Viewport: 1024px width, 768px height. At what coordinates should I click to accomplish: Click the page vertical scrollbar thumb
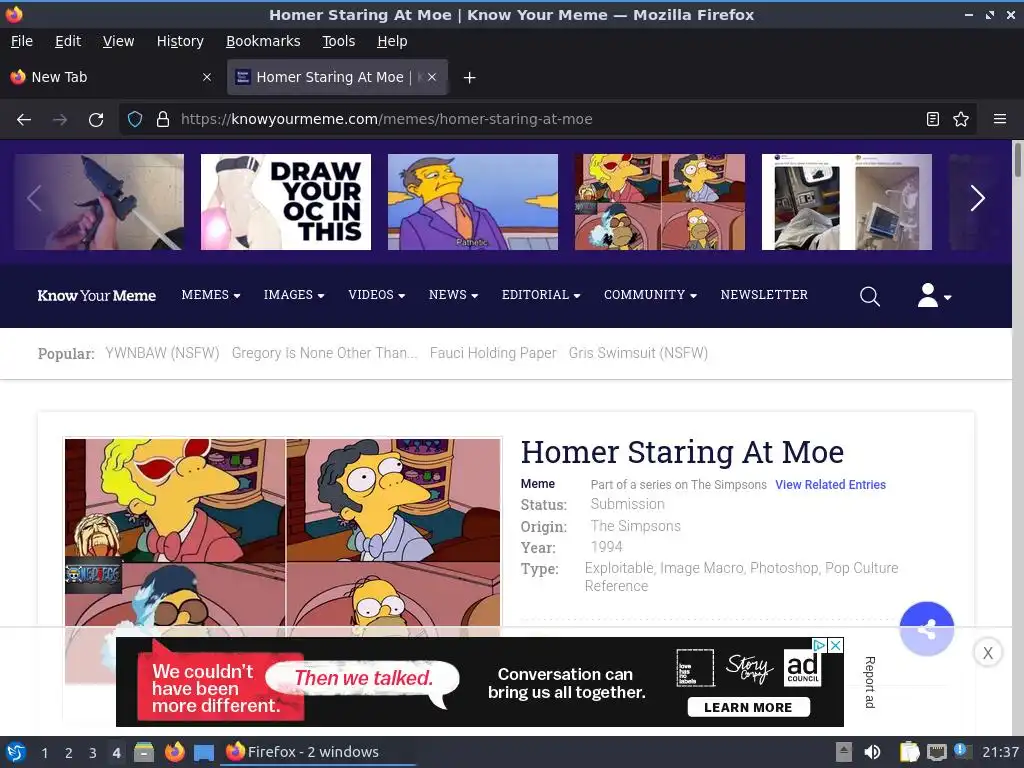[1017, 158]
